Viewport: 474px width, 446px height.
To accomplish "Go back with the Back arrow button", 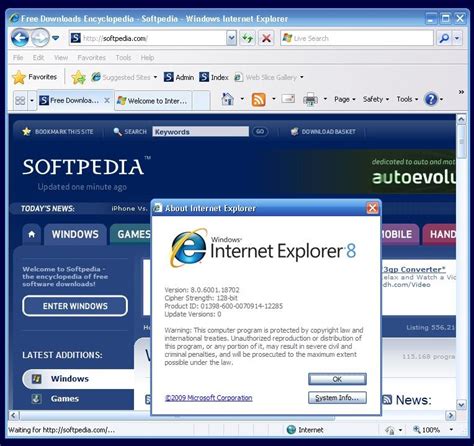I will (20, 38).
